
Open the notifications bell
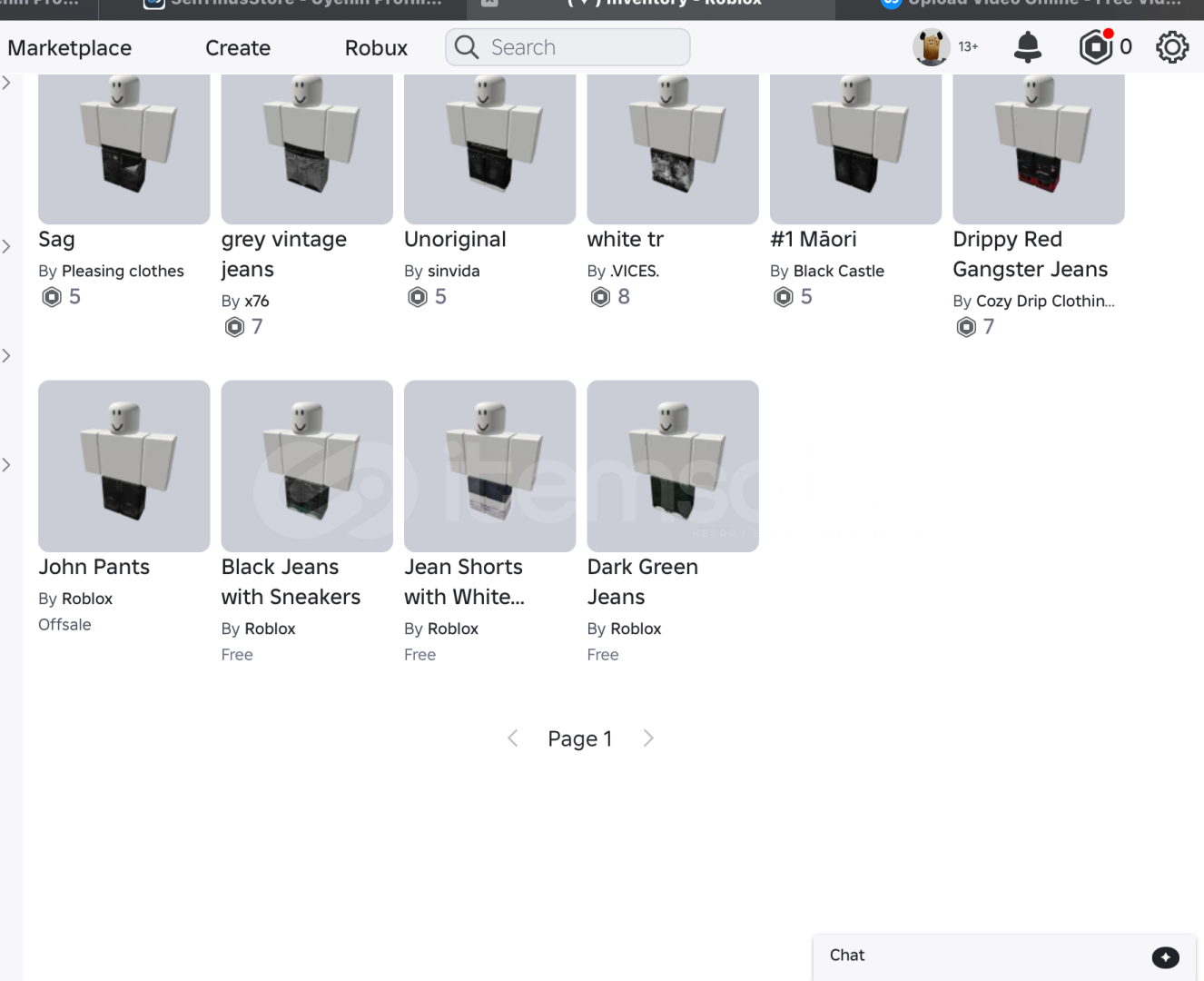(1027, 47)
